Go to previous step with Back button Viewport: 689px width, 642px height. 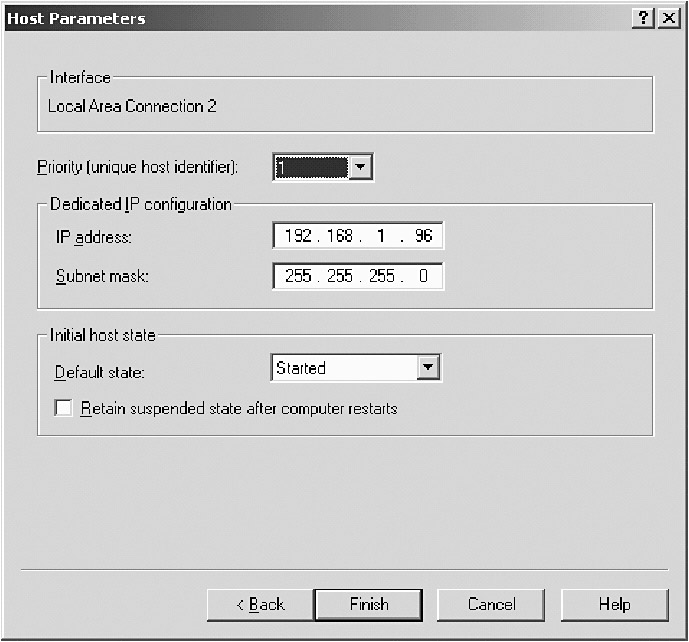[260, 604]
